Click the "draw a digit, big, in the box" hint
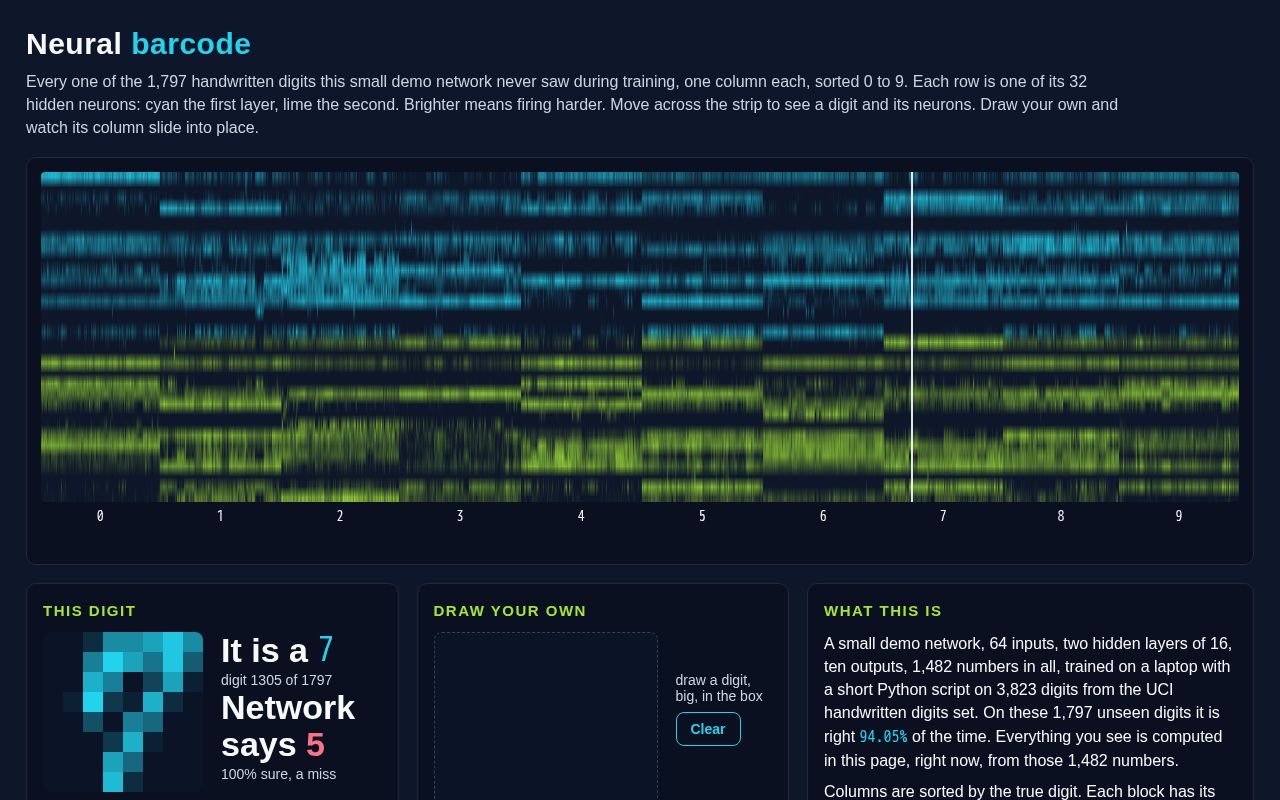Image resolution: width=1280 pixels, height=800 pixels. coord(719,688)
